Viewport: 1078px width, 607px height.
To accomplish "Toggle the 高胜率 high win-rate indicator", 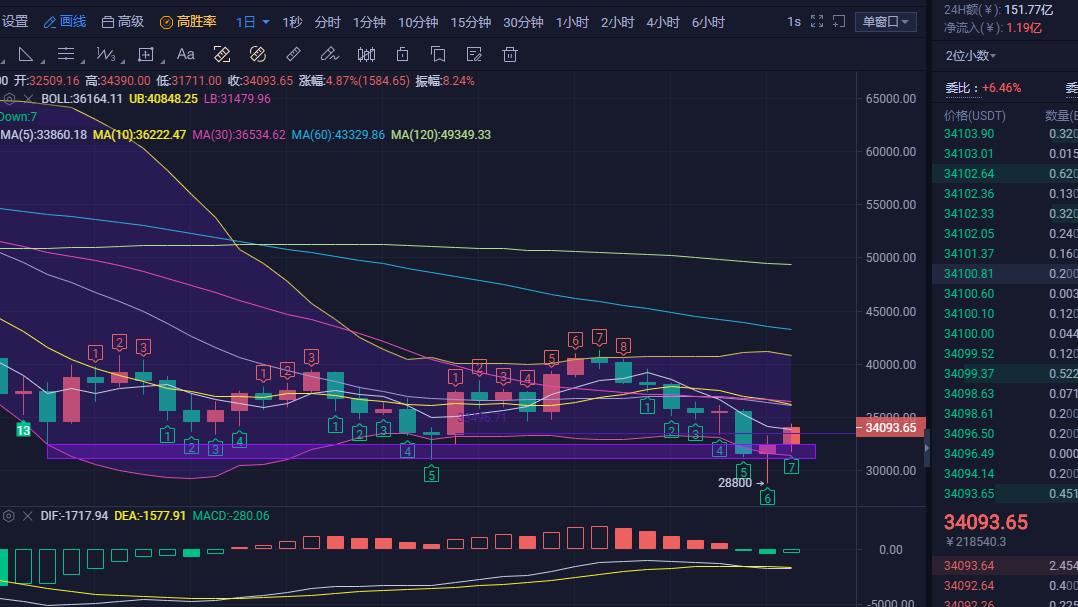I will point(190,21).
